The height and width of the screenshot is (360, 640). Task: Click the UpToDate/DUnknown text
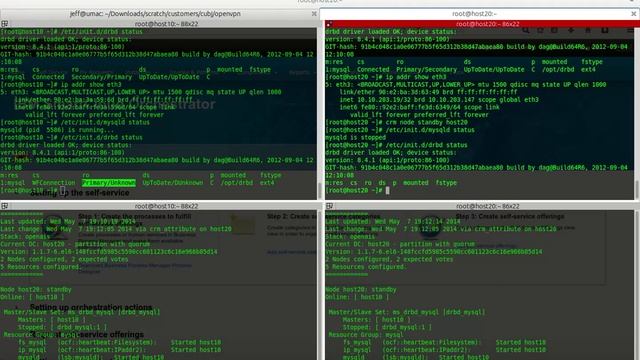tap(173, 183)
